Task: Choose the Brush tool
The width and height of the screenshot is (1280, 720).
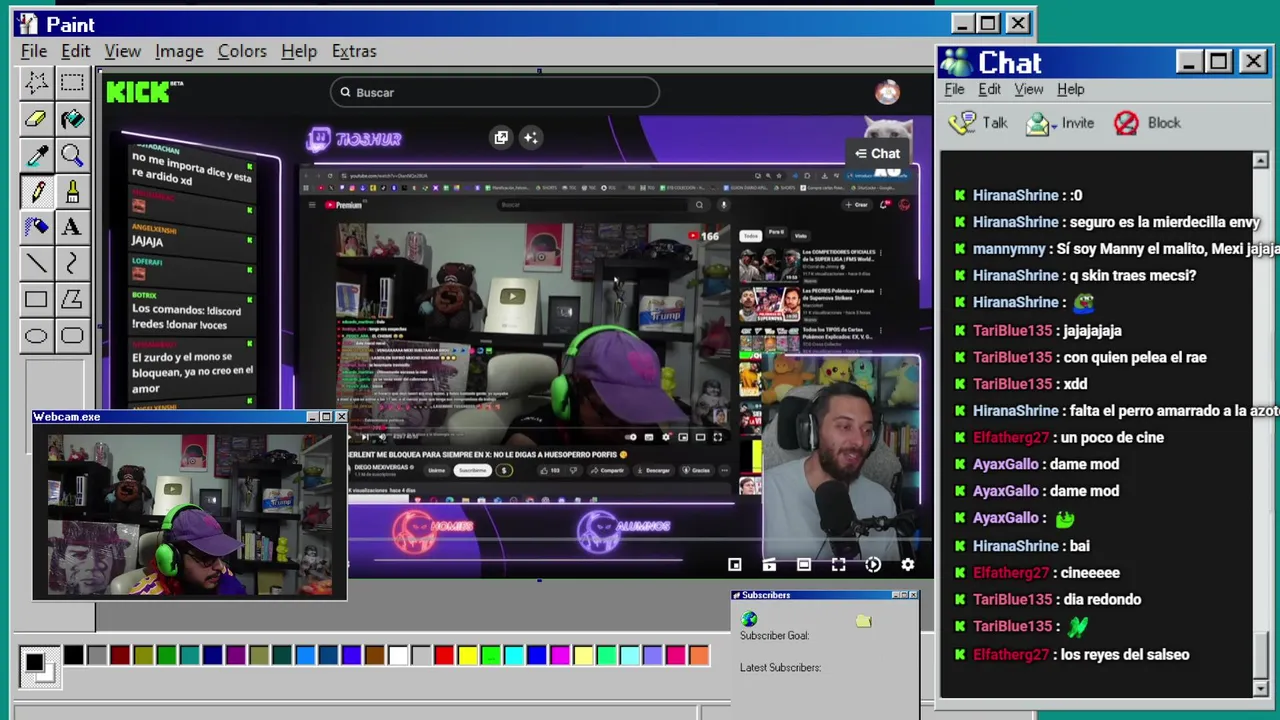Action: coord(72,191)
